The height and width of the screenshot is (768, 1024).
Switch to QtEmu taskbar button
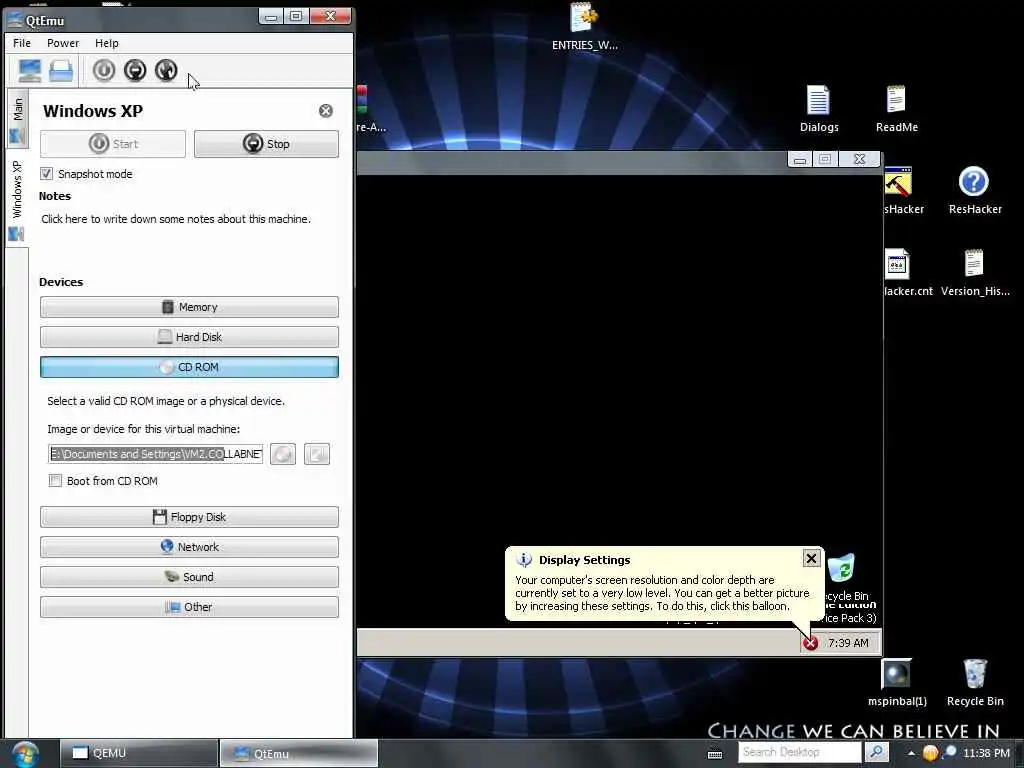(x=298, y=753)
